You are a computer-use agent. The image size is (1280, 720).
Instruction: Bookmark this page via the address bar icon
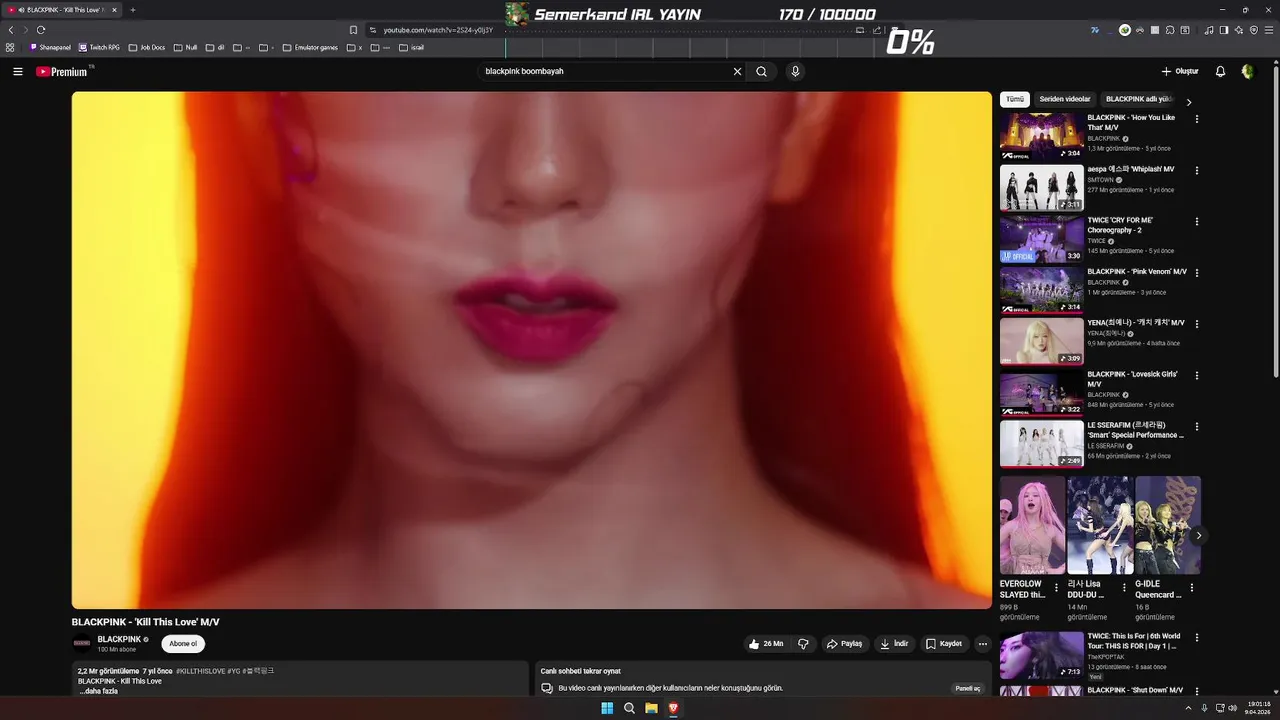tap(353, 30)
